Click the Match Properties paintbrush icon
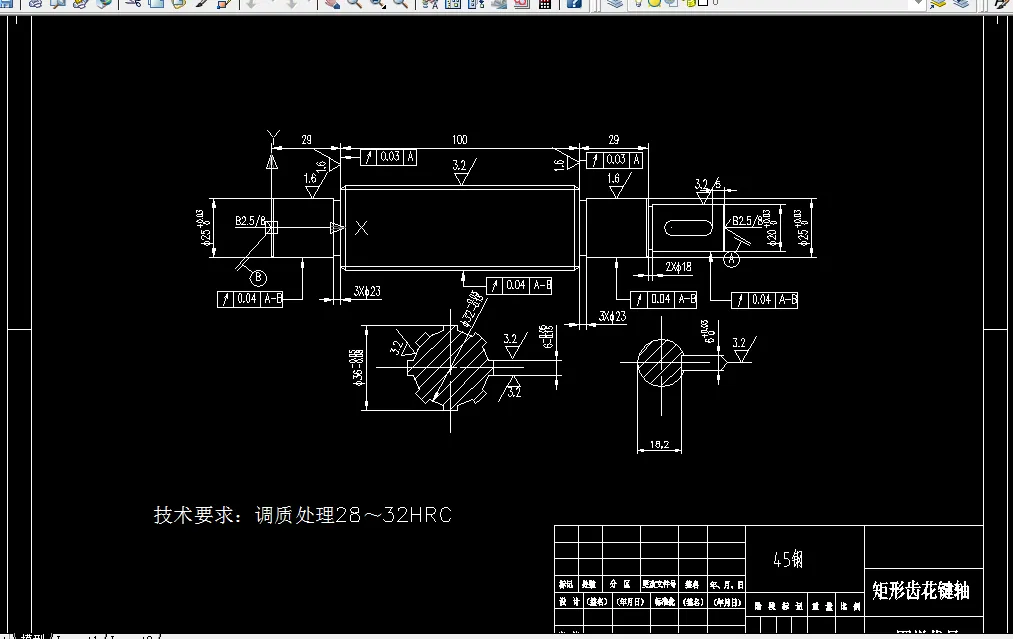This screenshot has height=639, width=1013. [203, 5]
